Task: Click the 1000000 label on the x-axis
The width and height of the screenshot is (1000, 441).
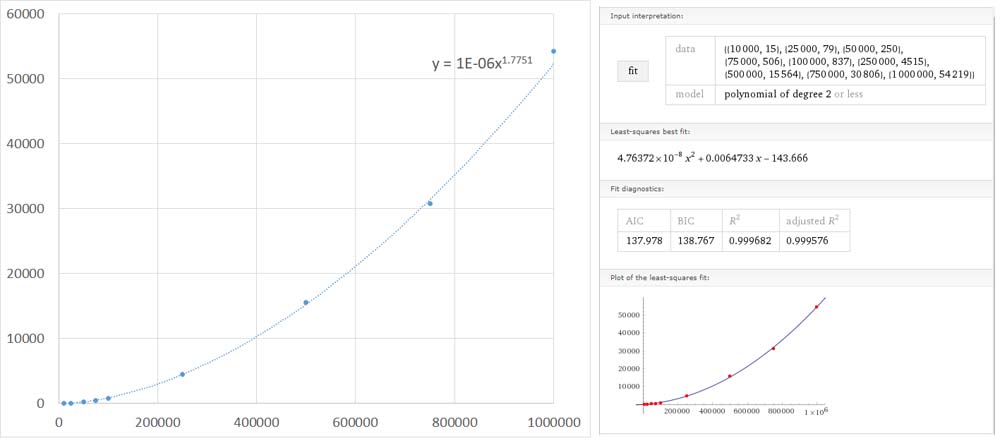Action: coord(553,422)
